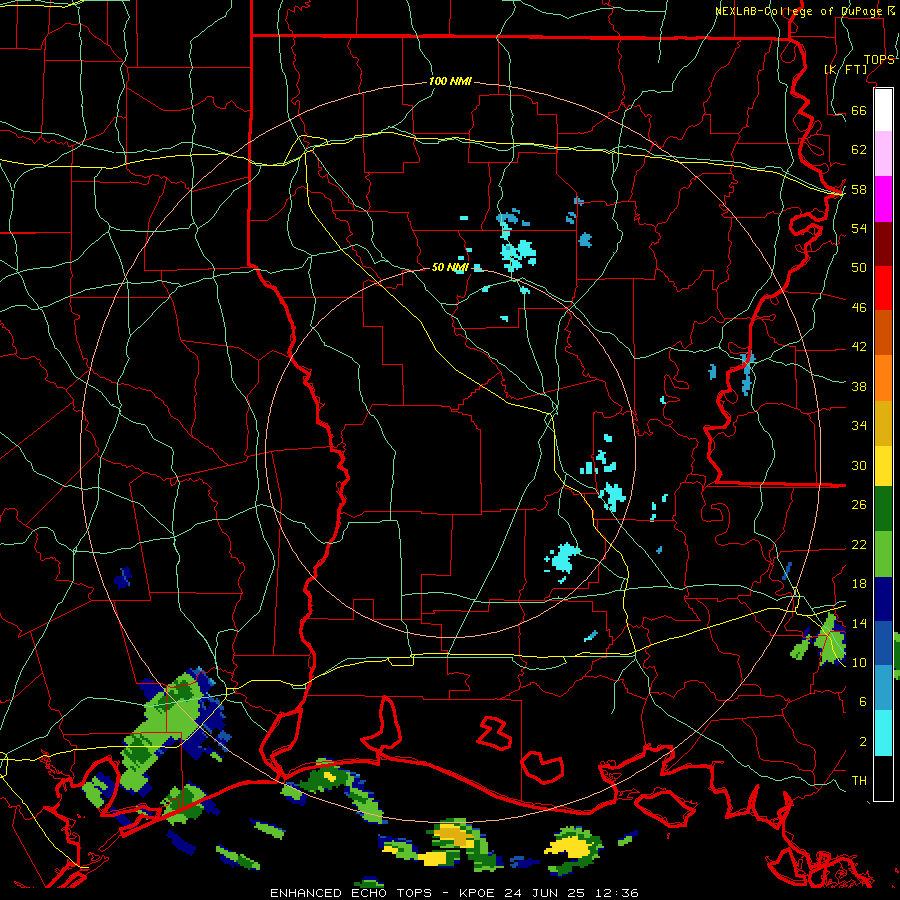
Task: Pick the navy blue legend swatch
Action: tap(883, 599)
